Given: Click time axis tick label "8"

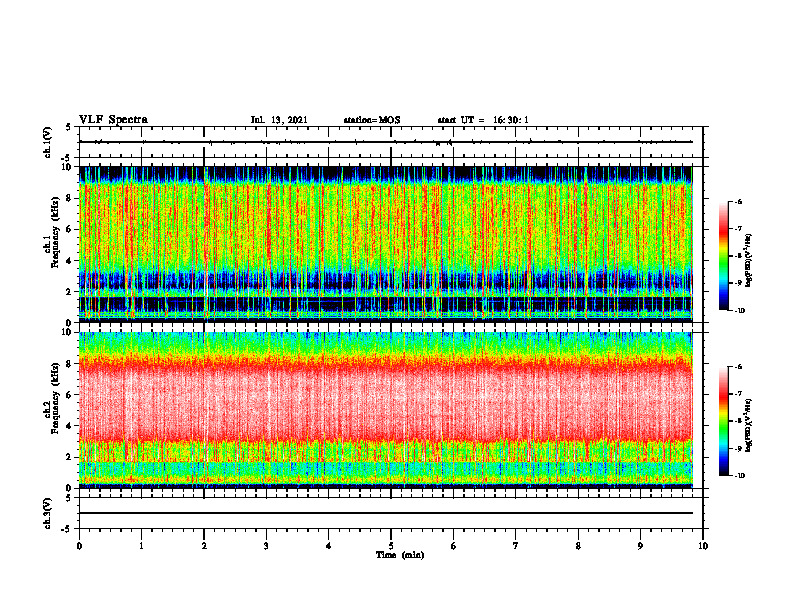Looking at the screenshot, I should pos(578,546).
